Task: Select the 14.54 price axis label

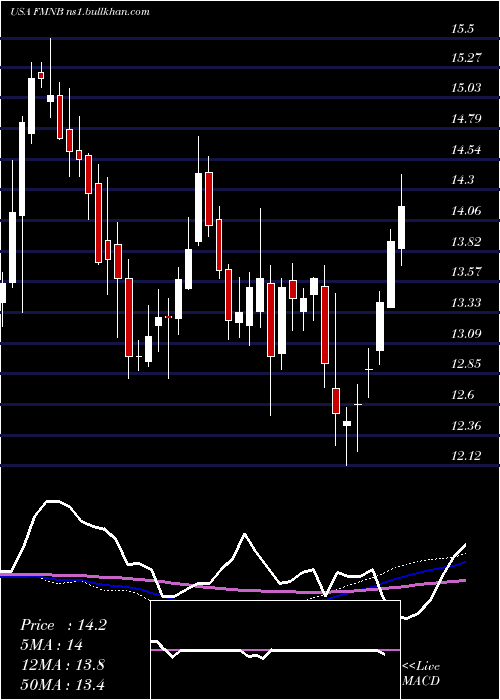Action: point(467,150)
